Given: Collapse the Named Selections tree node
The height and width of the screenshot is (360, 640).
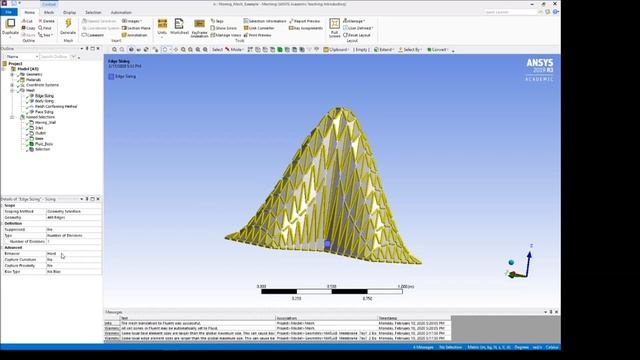Looking at the screenshot, I should pos(12,117).
